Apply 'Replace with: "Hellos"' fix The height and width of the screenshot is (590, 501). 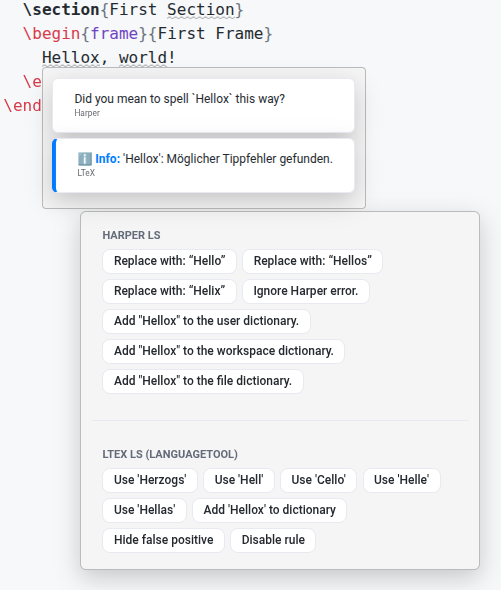click(312, 261)
